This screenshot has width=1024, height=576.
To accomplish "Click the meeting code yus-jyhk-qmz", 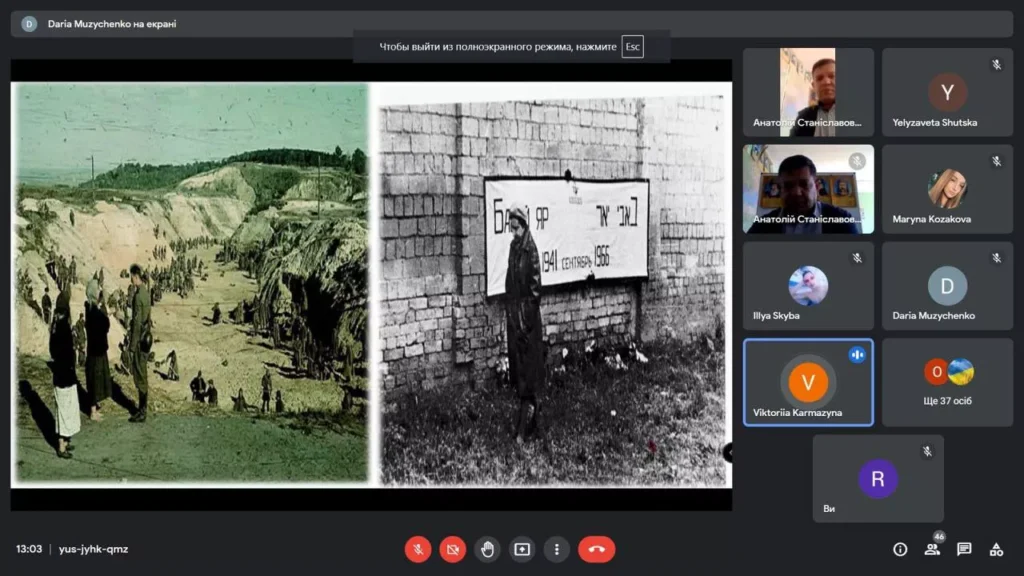I will click(93, 549).
